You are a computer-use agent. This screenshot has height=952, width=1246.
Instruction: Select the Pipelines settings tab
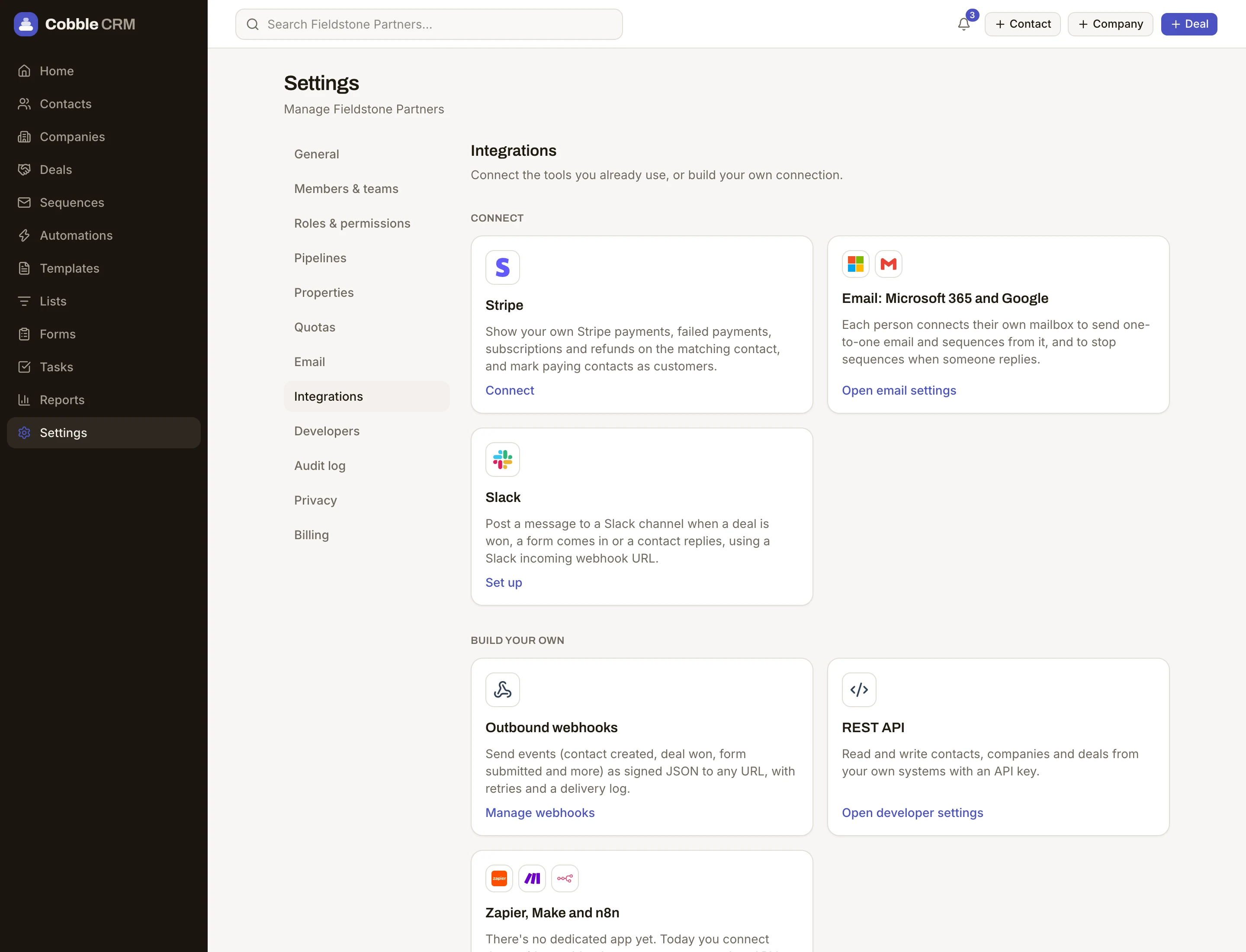click(366, 258)
